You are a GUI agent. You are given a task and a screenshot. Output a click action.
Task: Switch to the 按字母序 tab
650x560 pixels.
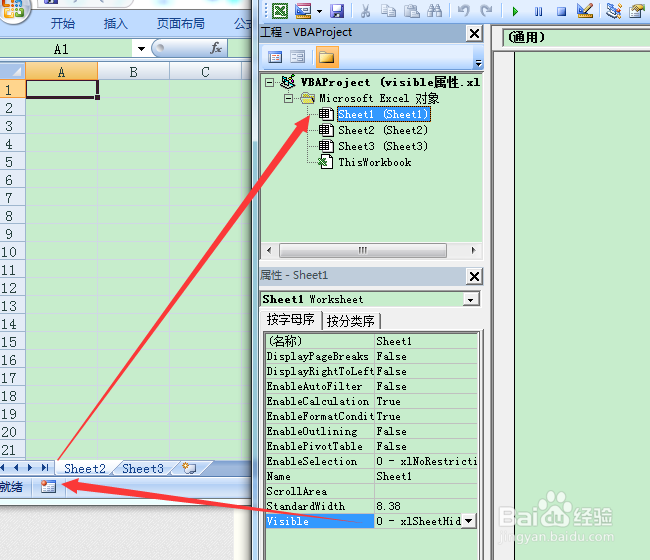click(291, 320)
